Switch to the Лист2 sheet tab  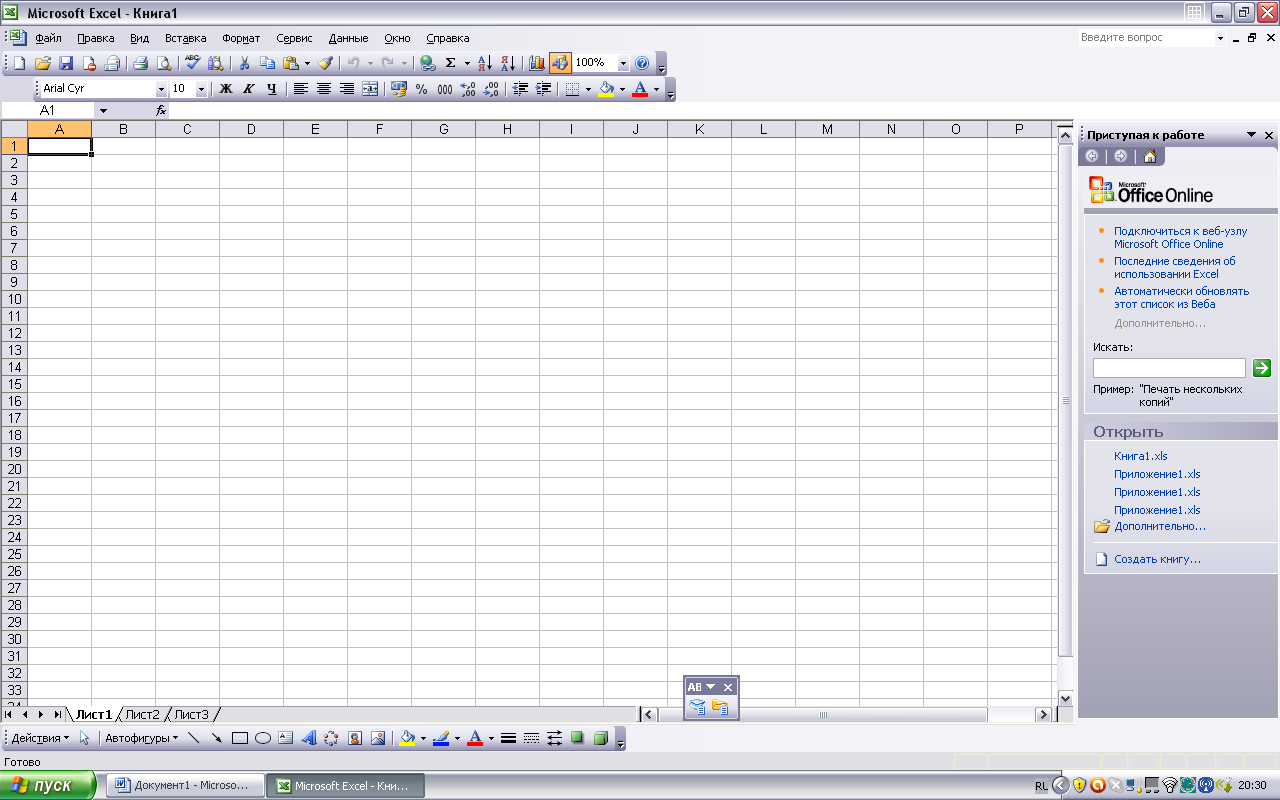143,714
